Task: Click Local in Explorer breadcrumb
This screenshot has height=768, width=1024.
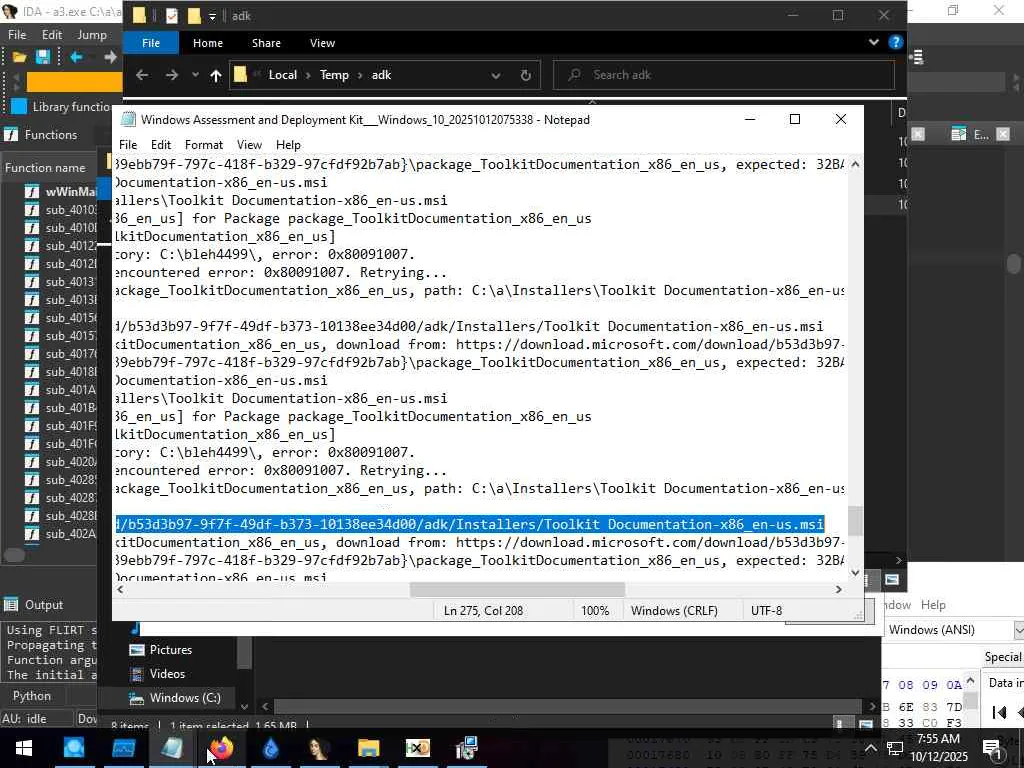Action: point(283,75)
